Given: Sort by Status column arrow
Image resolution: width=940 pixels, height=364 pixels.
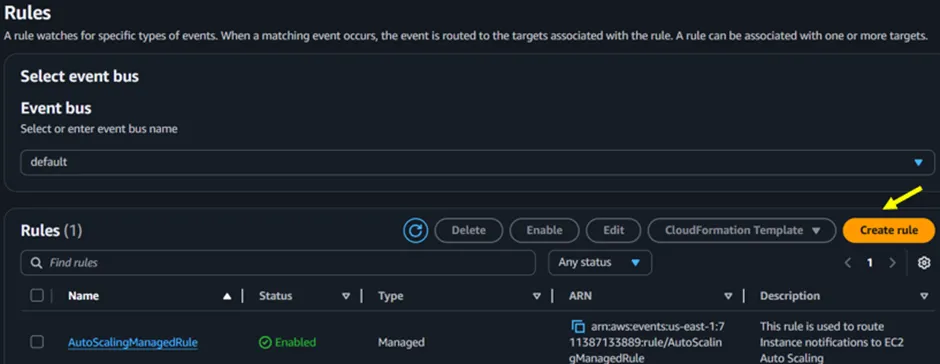Looking at the screenshot, I should [x=346, y=296].
